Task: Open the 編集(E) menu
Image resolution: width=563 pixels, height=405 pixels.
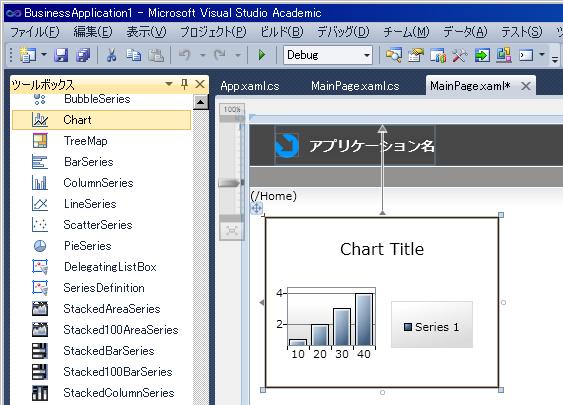Action: point(93,32)
